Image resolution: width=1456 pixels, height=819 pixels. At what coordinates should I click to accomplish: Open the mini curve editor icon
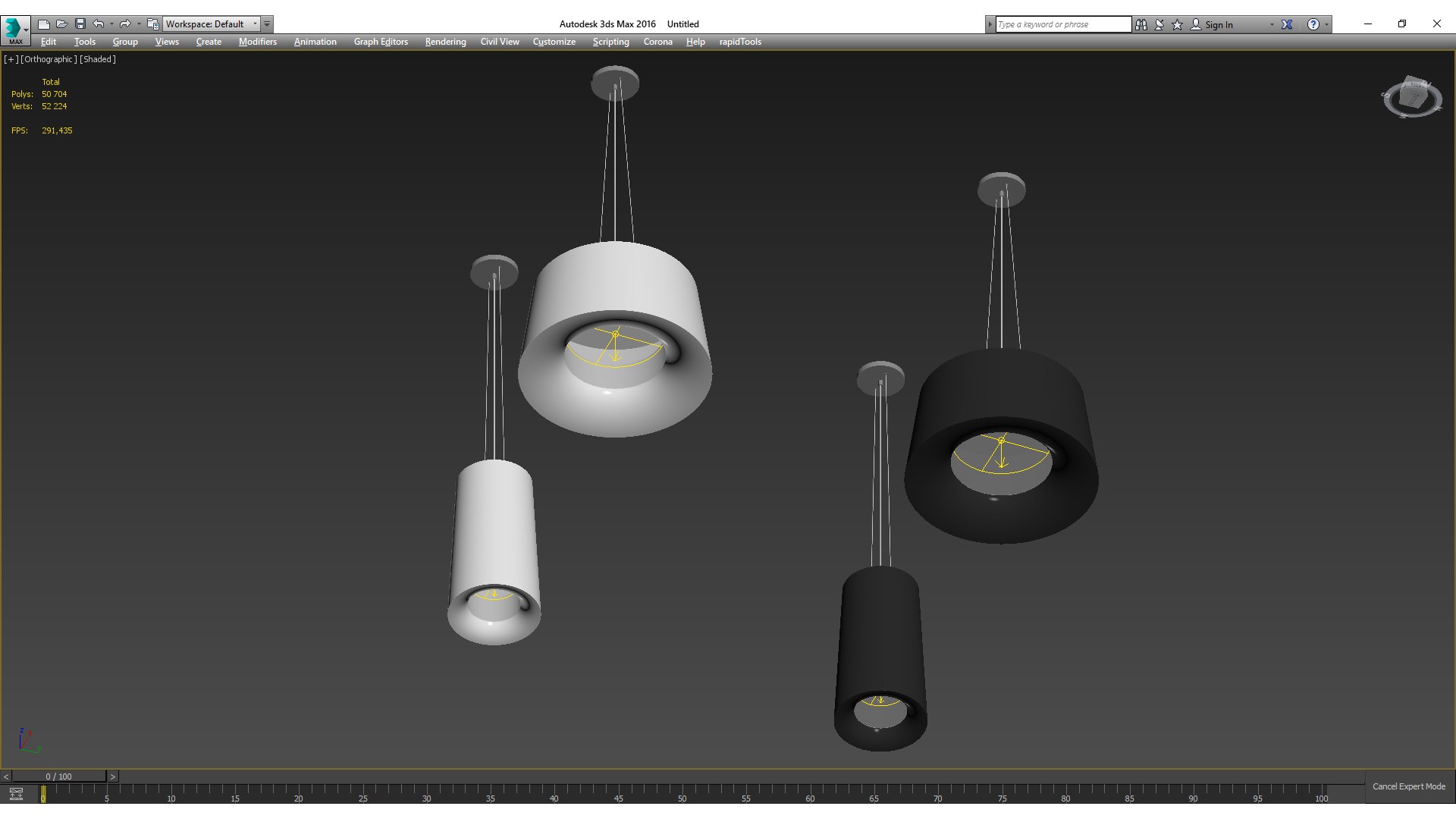(x=16, y=795)
